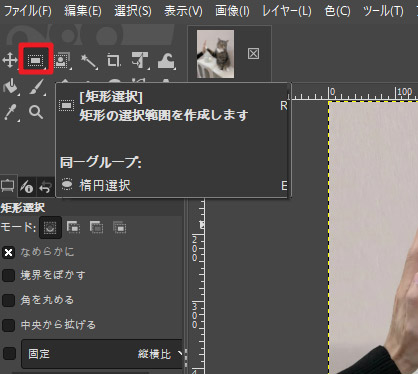
Task: Enable the 固定 fixed checkbox
Action: [x=9, y=354]
